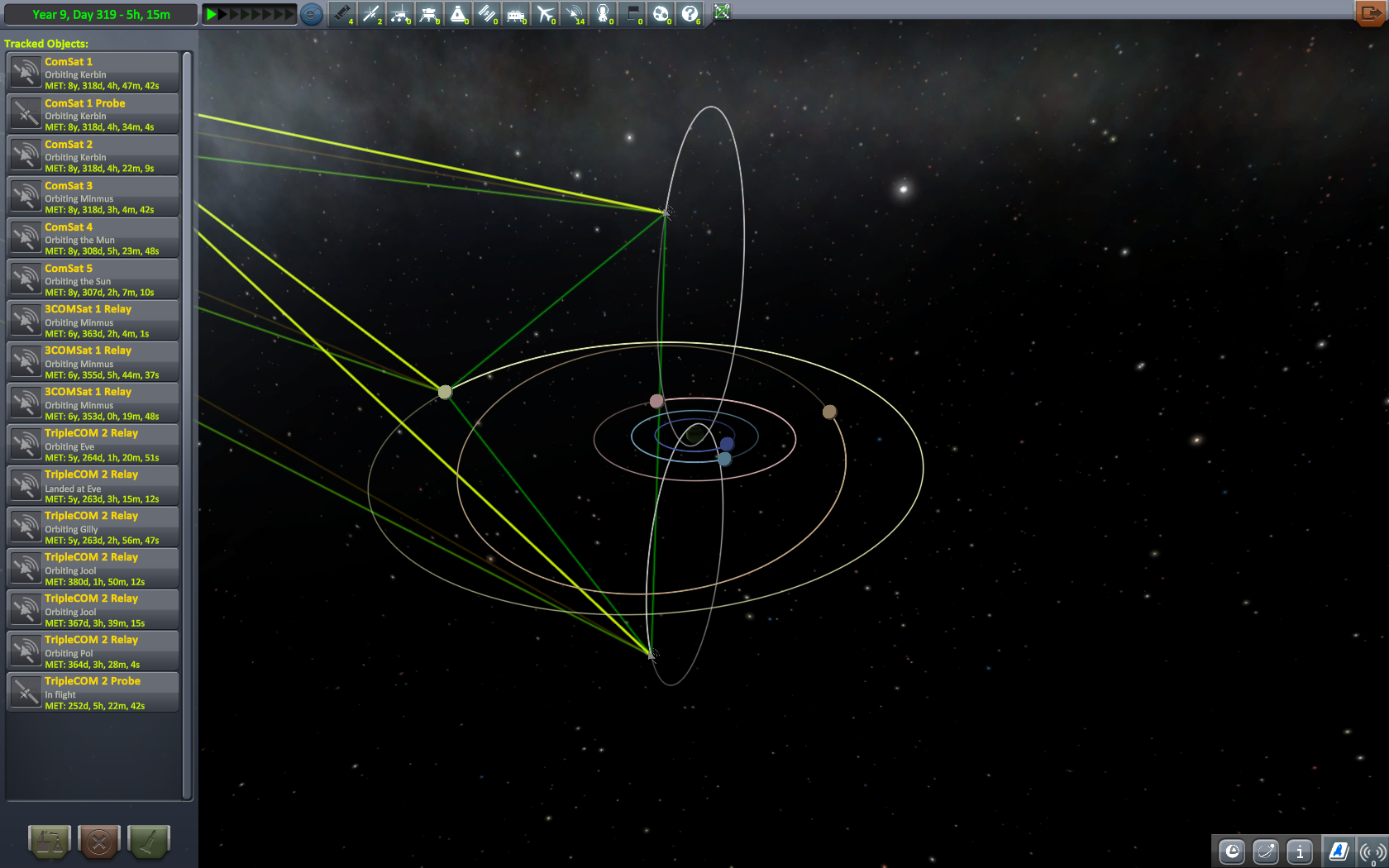Click the aircraft filter icon
Screen dimensions: 1389x868
pos(545,14)
